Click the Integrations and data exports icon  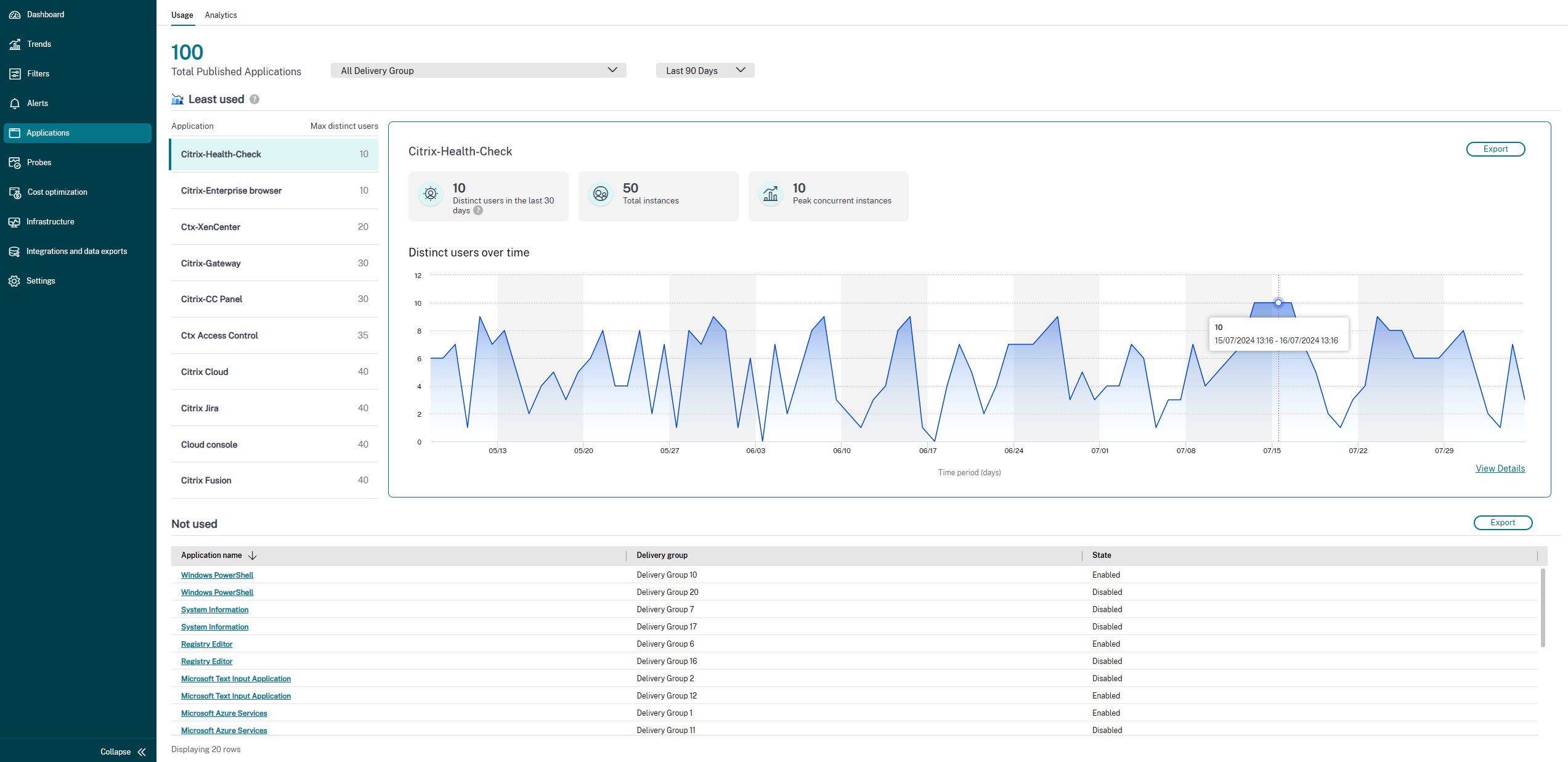[x=15, y=252]
